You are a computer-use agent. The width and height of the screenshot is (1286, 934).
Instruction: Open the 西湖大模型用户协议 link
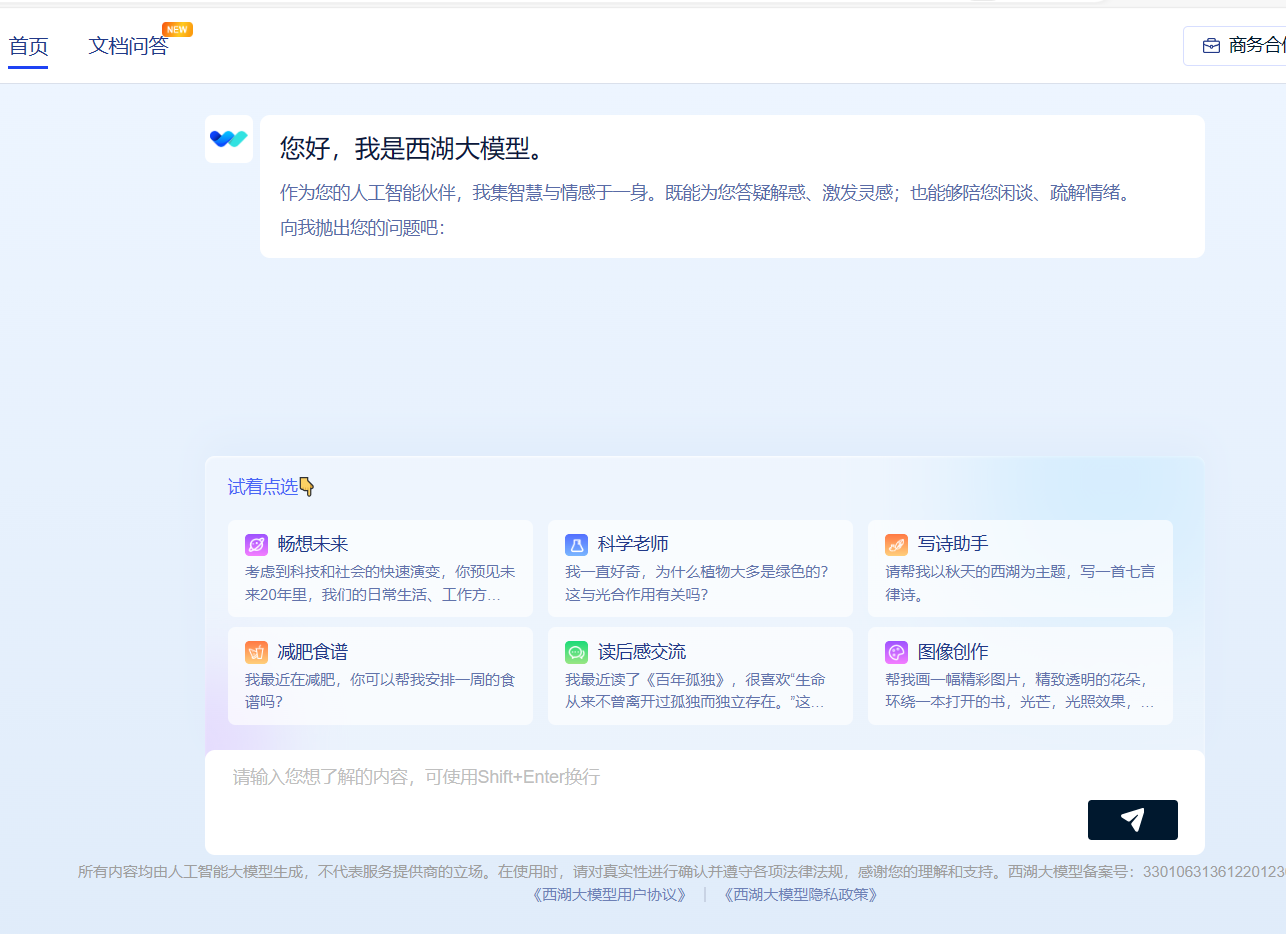(x=608, y=895)
